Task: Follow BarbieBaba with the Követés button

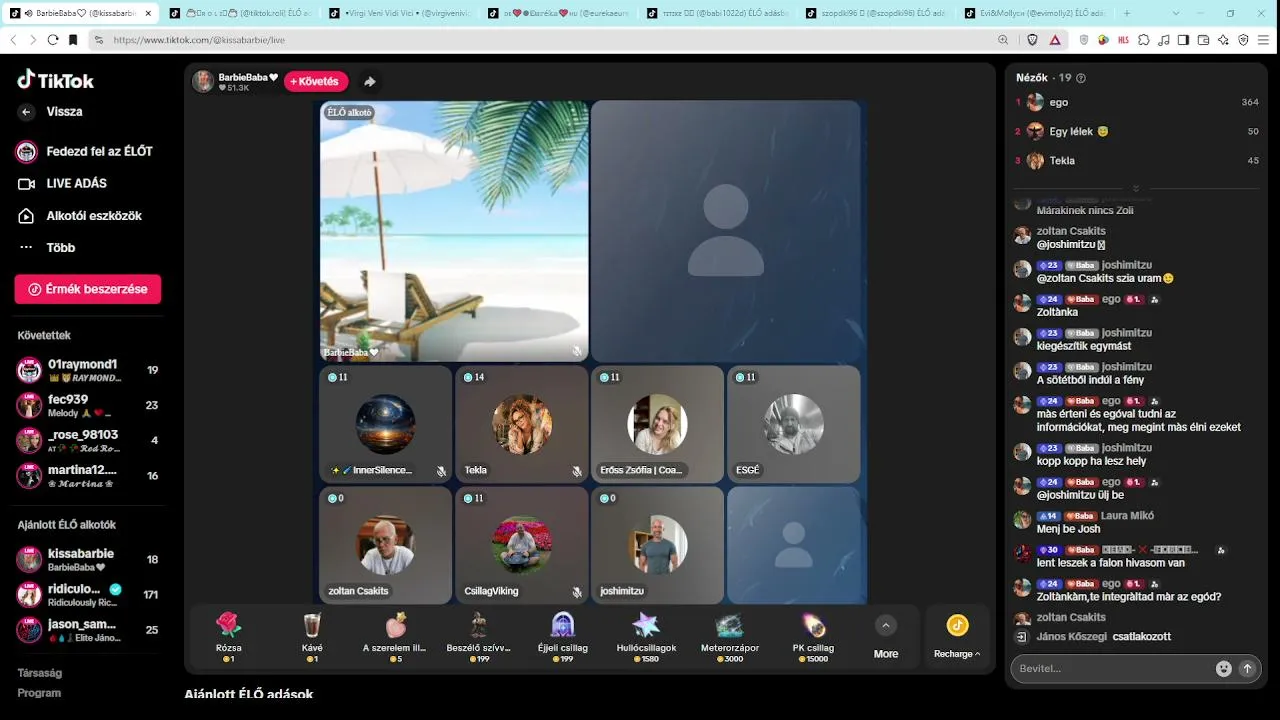Action: (316, 81)
